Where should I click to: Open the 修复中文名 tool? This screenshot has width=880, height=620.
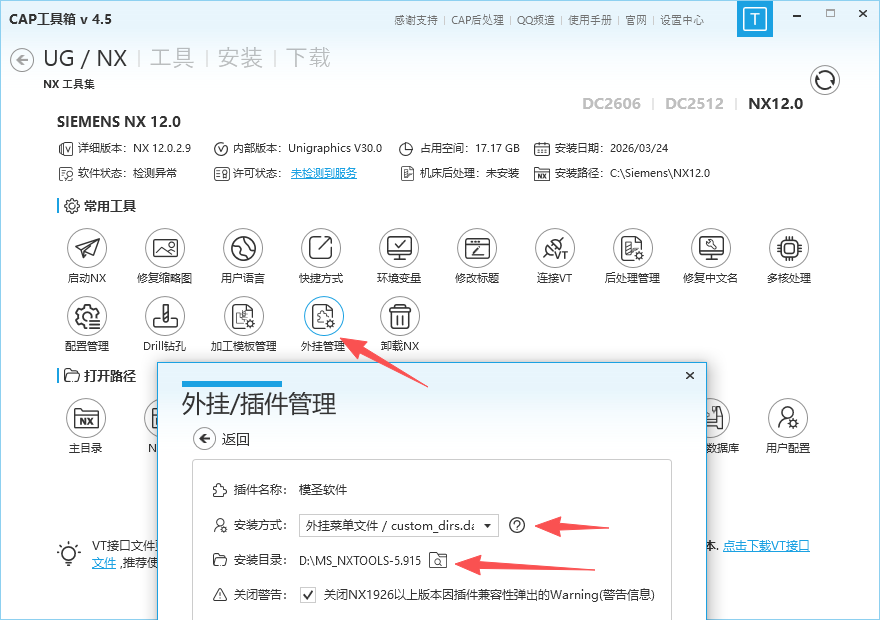point(711,248)
